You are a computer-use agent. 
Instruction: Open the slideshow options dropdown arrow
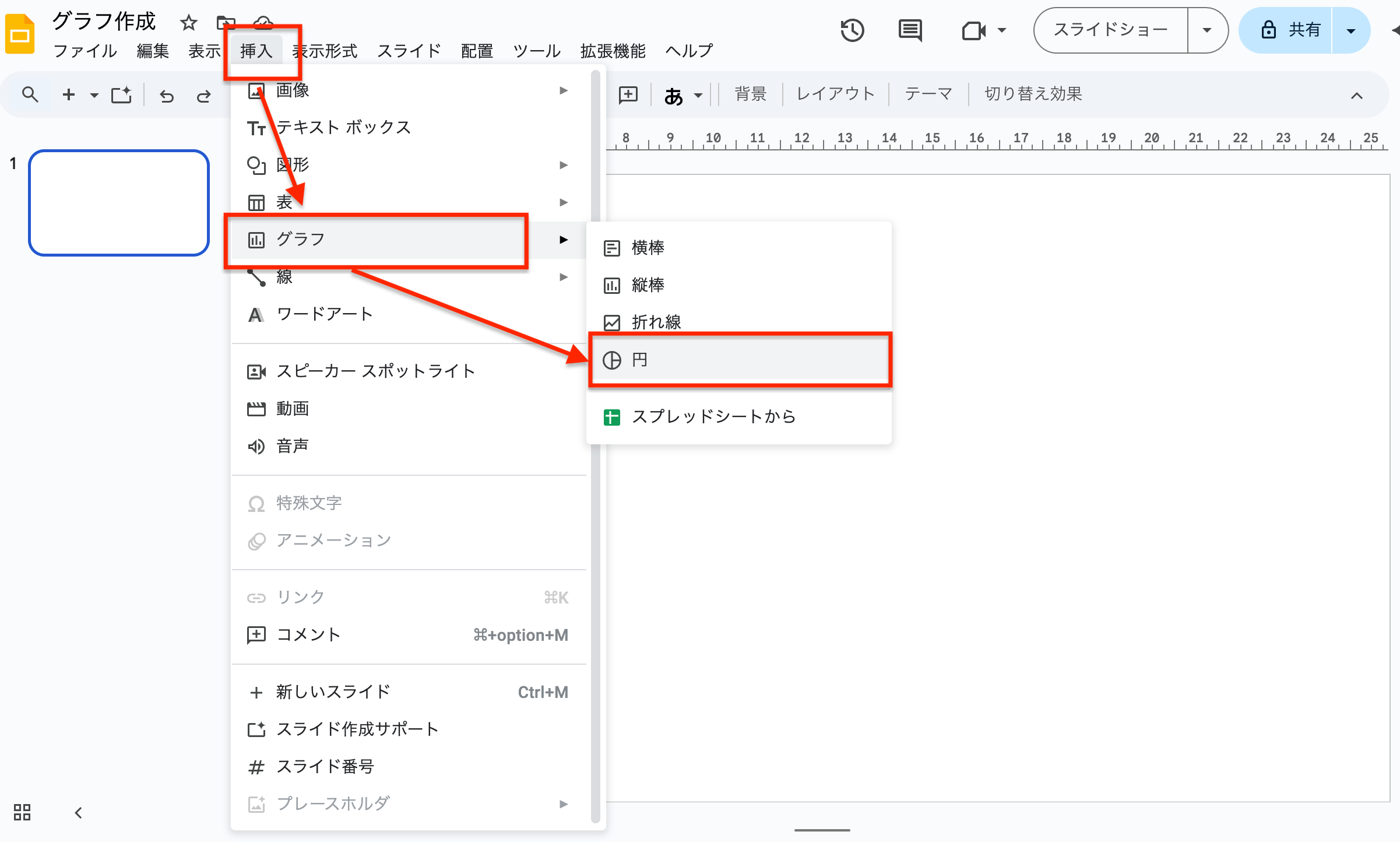[x=1206, y=30]
